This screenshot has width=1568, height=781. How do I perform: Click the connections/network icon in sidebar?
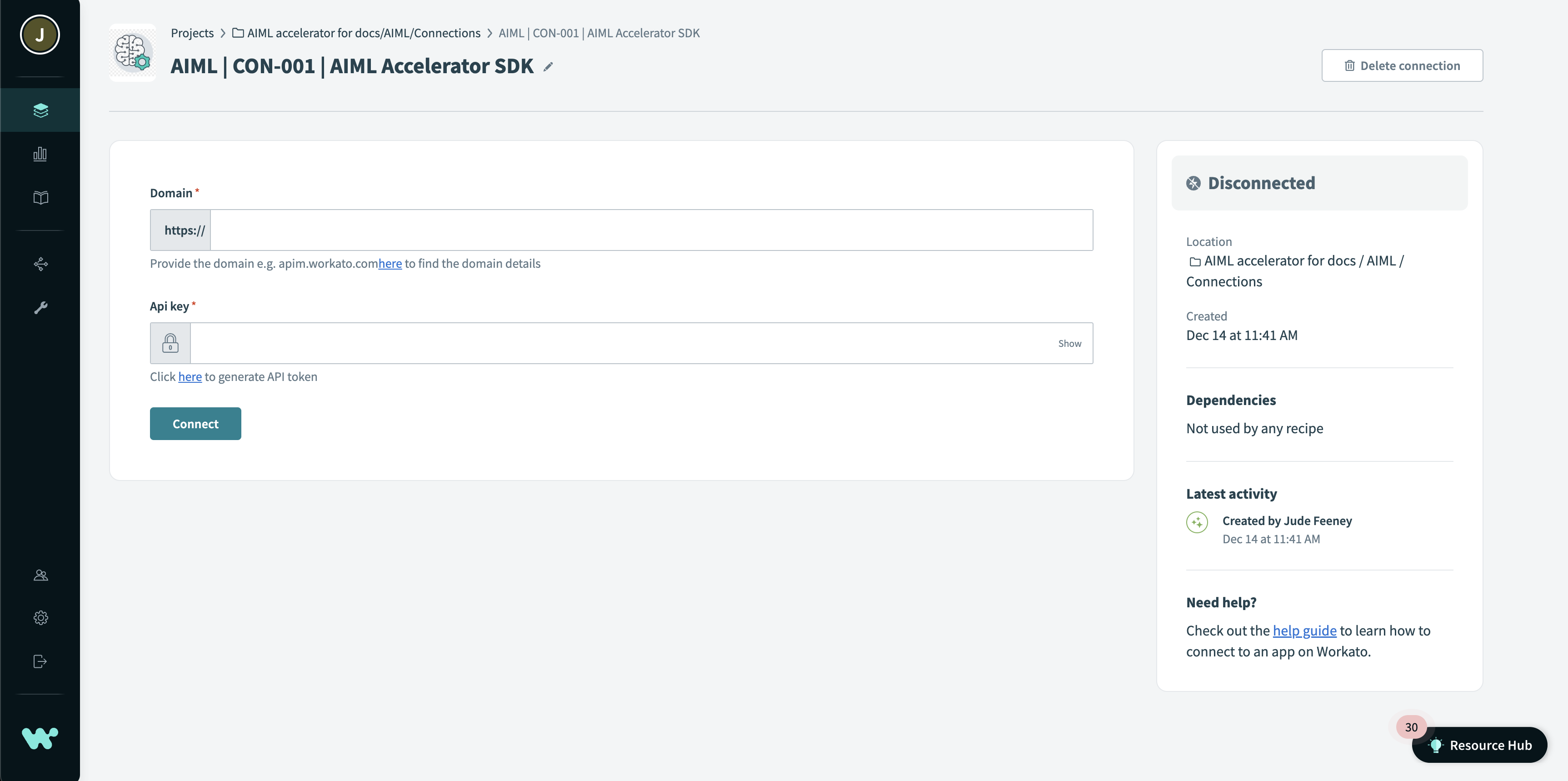(x=40, y=264)
